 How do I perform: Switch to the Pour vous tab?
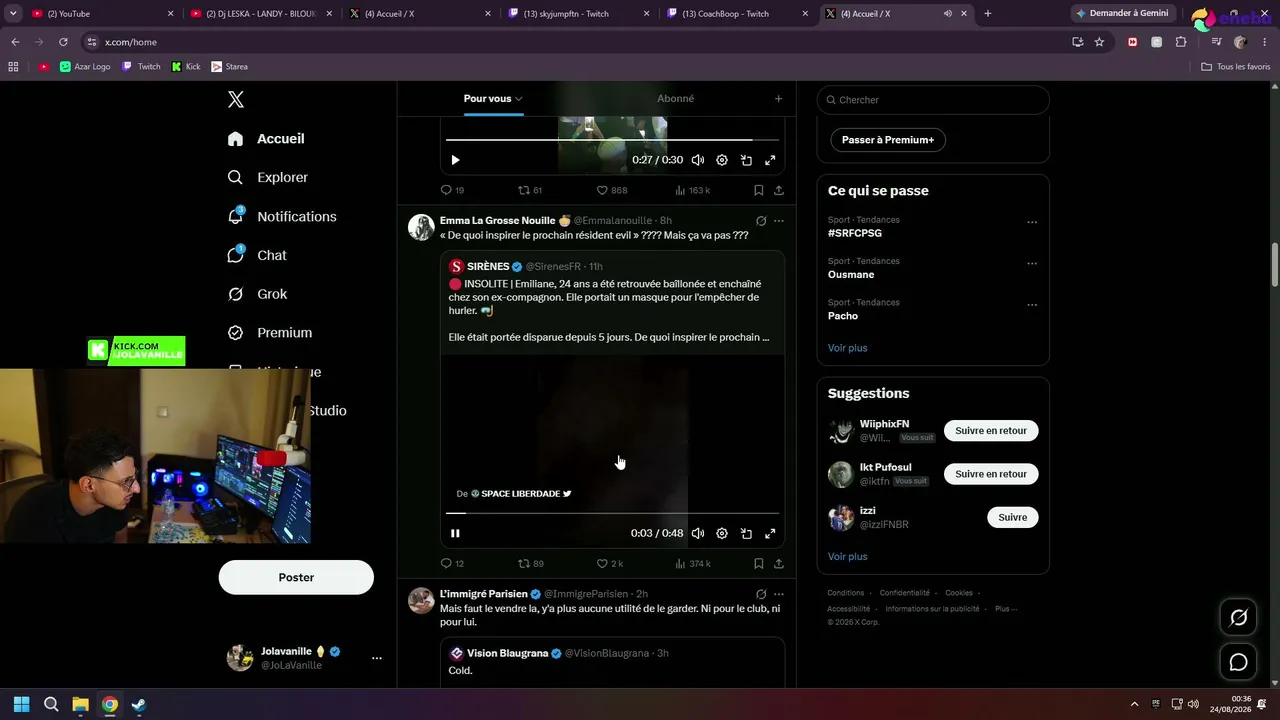(493, 99)
